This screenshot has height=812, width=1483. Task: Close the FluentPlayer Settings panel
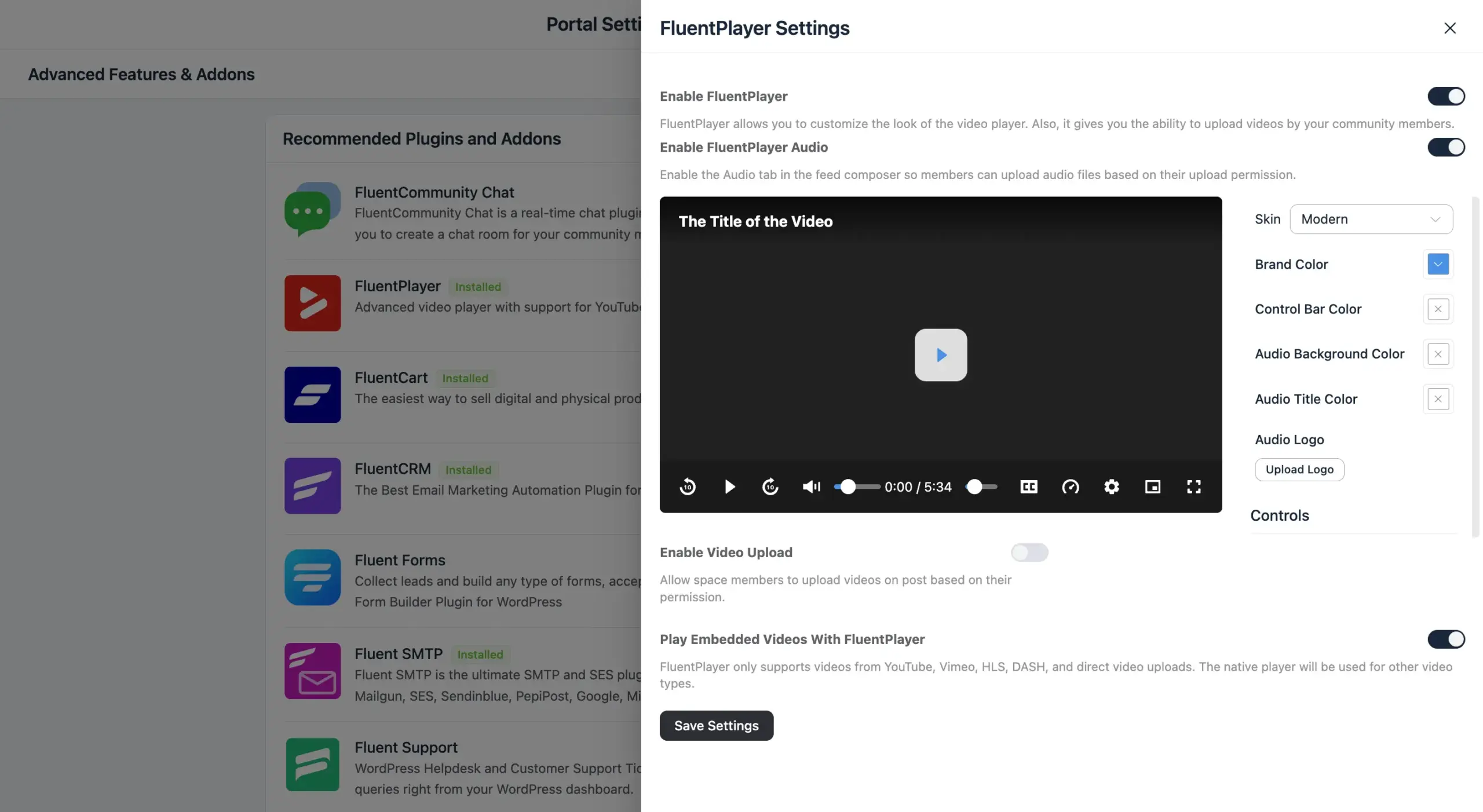(x=1449, y=28)
